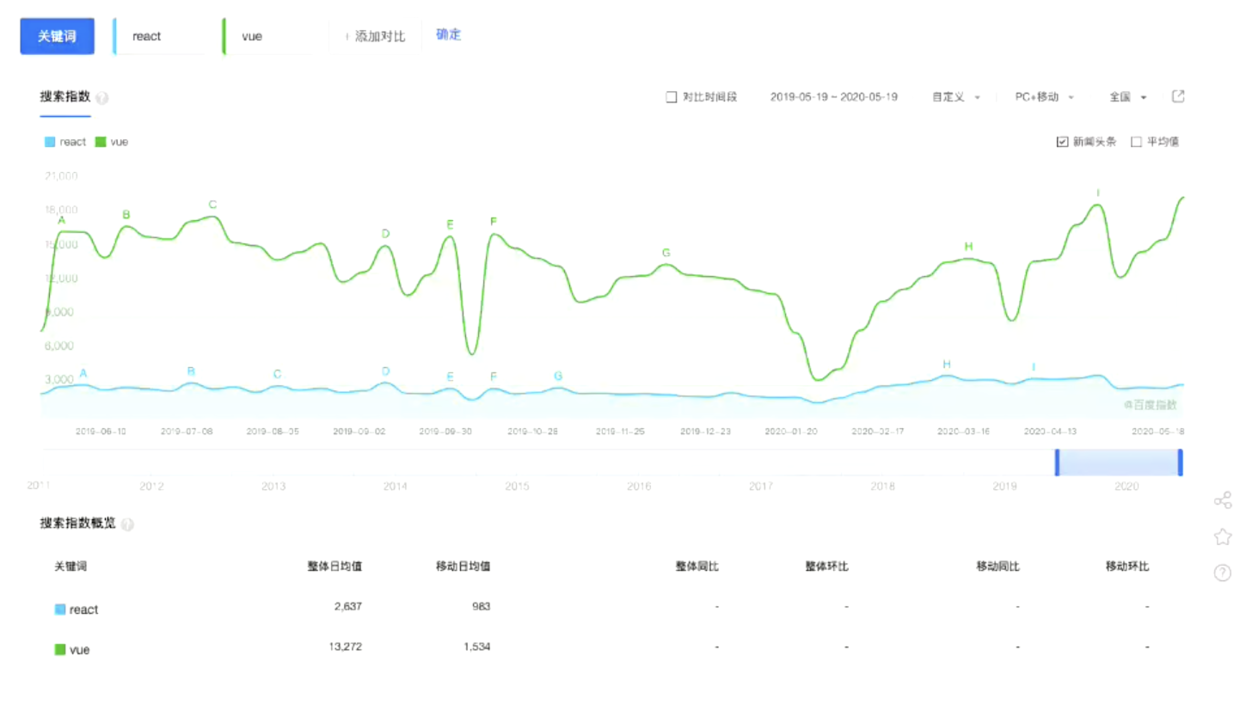Click value 13,272 in the vue row
The width and height of the screenshot is (1240, 717).
(x=345, y=647)
